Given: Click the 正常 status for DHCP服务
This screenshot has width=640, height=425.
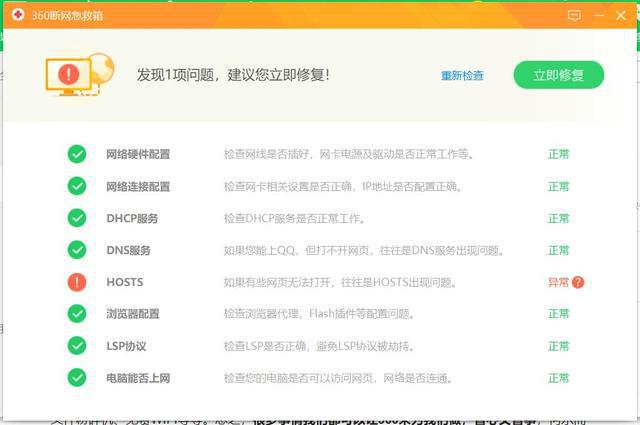Looking at the screenshot, I should [x=558, y=218].
